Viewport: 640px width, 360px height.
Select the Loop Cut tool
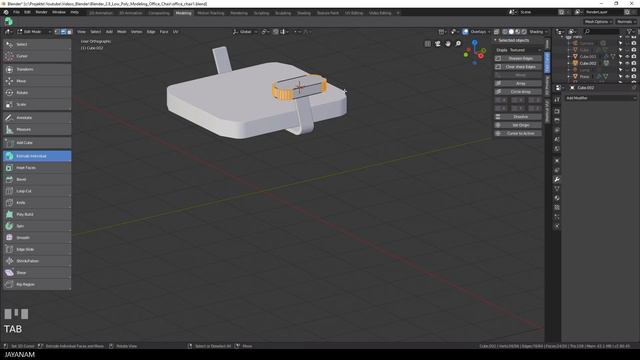click(37, 191)
